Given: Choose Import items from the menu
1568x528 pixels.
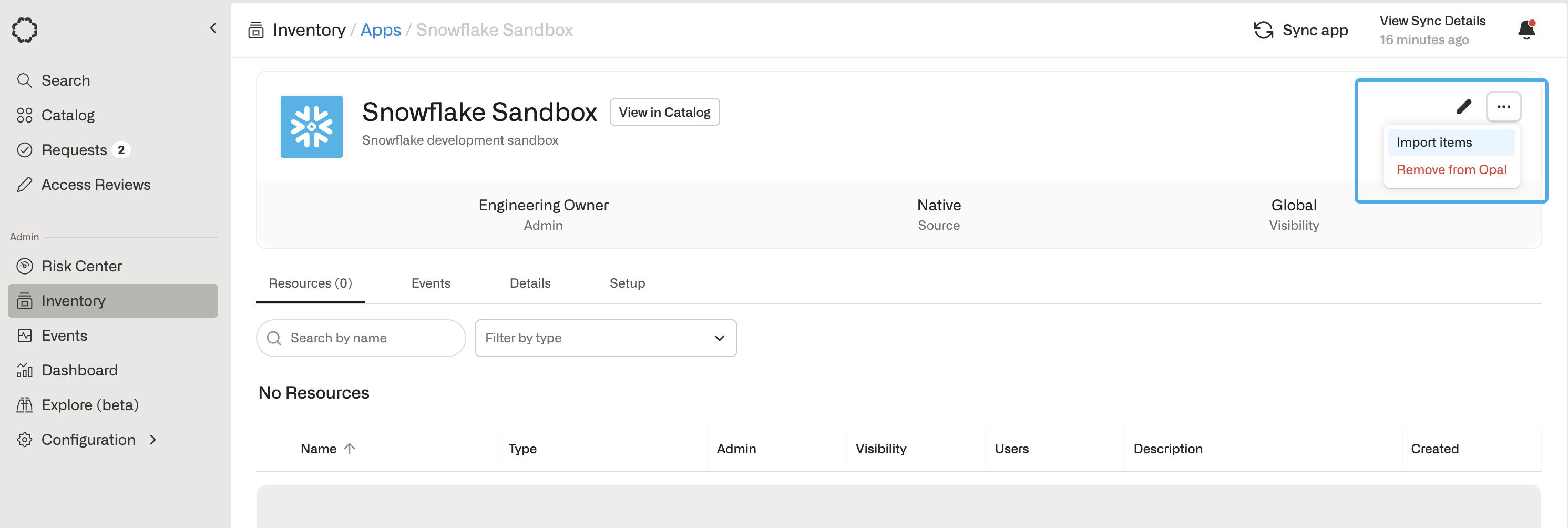Looking at the screenshot, I should tap(1451, 142).
